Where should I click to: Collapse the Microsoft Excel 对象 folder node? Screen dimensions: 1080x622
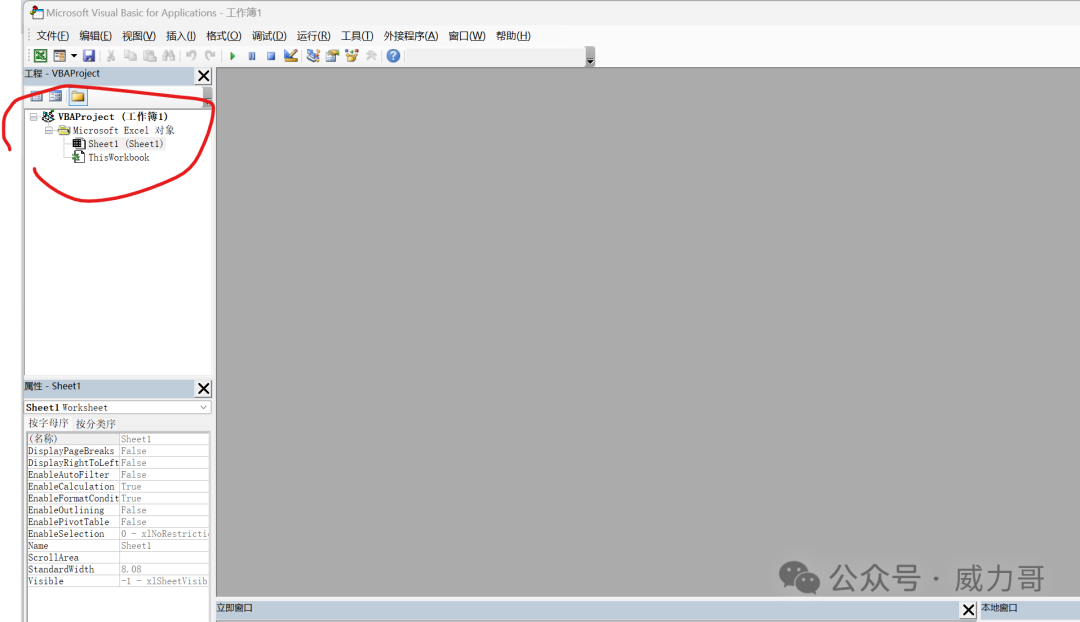(48, 130)
